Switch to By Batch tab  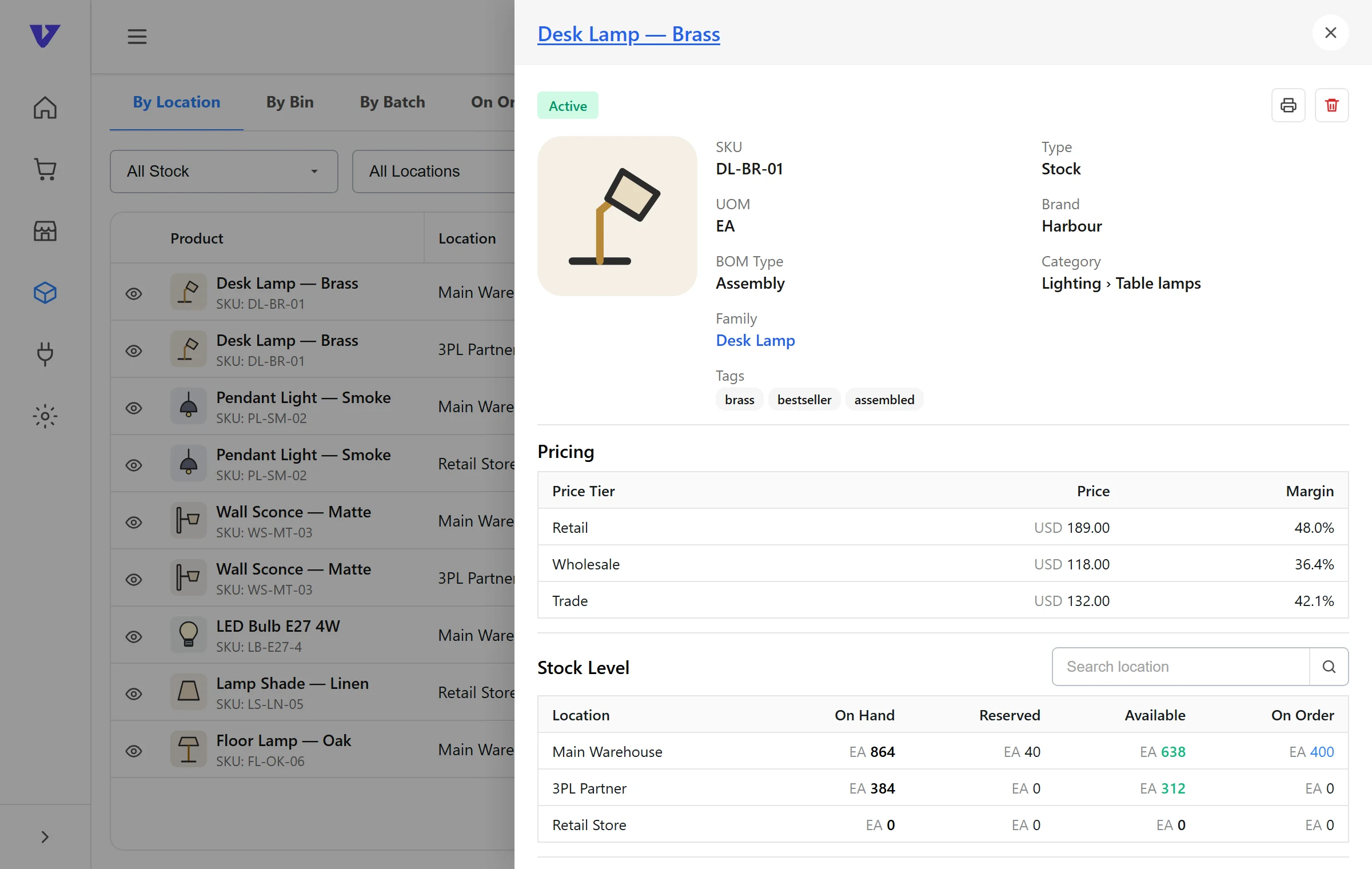tap(392, 102)
